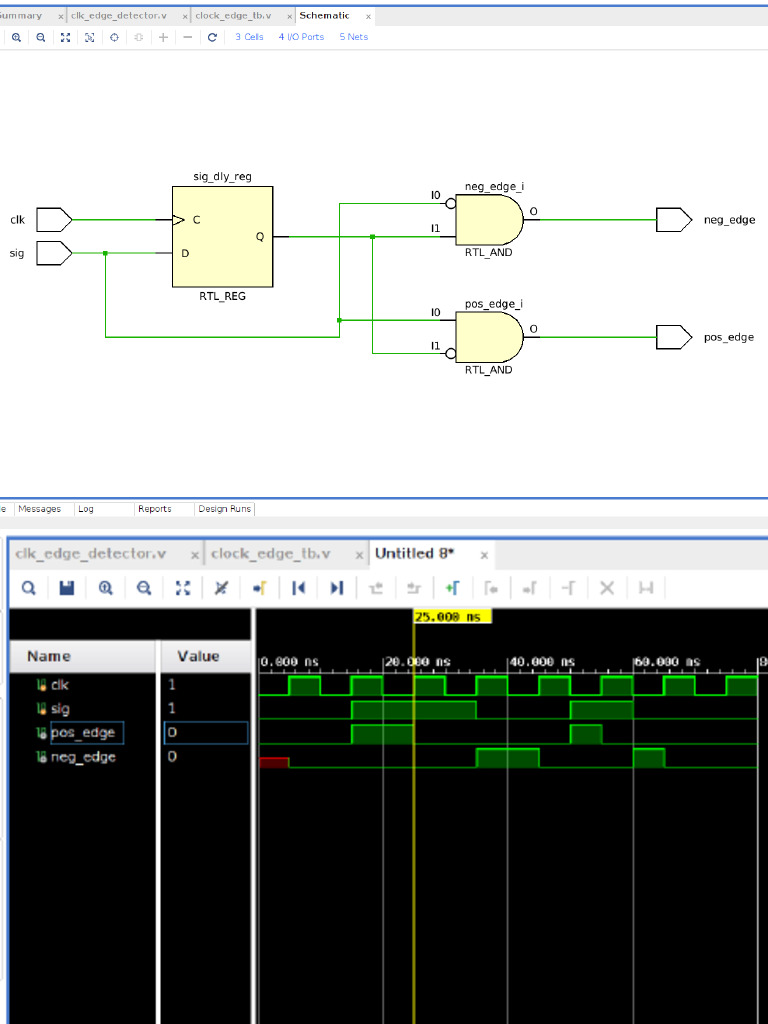Click the schematic zoom-to-selection icon
Image resolution: width=768 pixels, height=1024 pixels.
pos(89,37)
